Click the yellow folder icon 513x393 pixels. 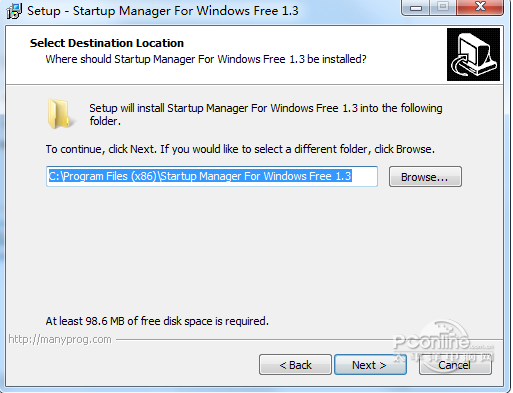pyautogui.click(x=60, y=113)
